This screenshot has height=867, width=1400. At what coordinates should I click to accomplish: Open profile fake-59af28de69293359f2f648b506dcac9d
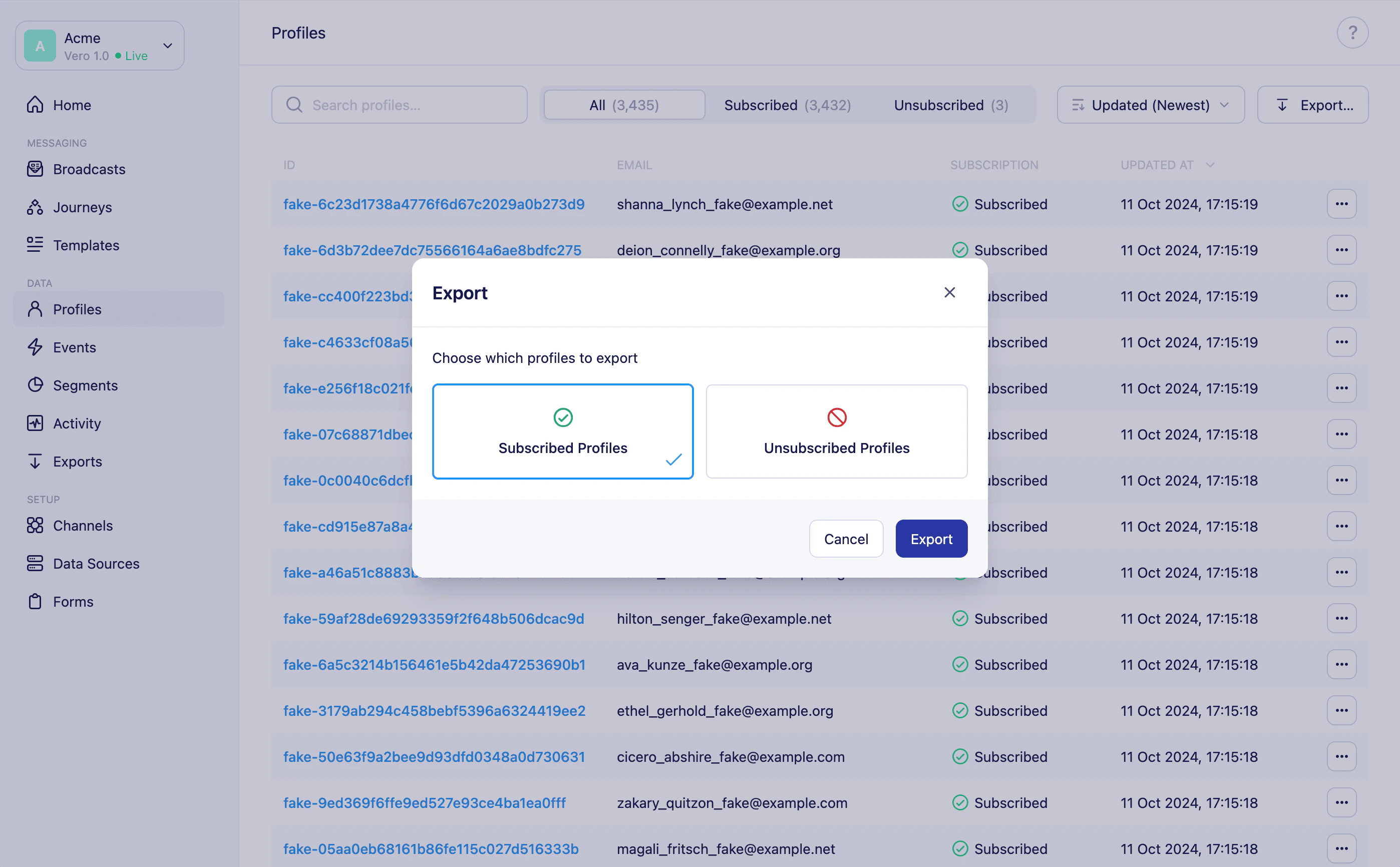[434, 619]
